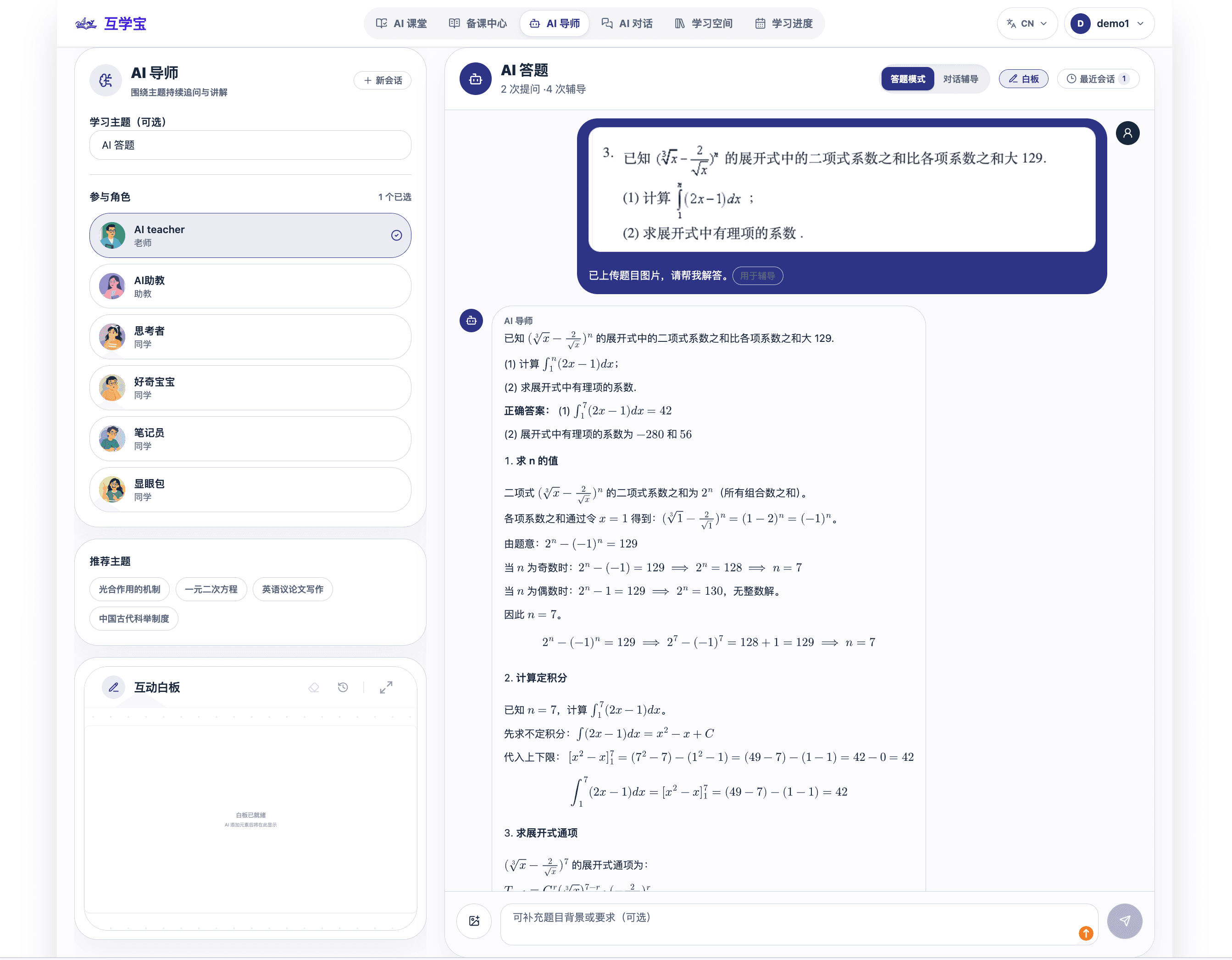Open the AI 对话 tab
Screen dimensions: 1232x960
tap(627, 24)
